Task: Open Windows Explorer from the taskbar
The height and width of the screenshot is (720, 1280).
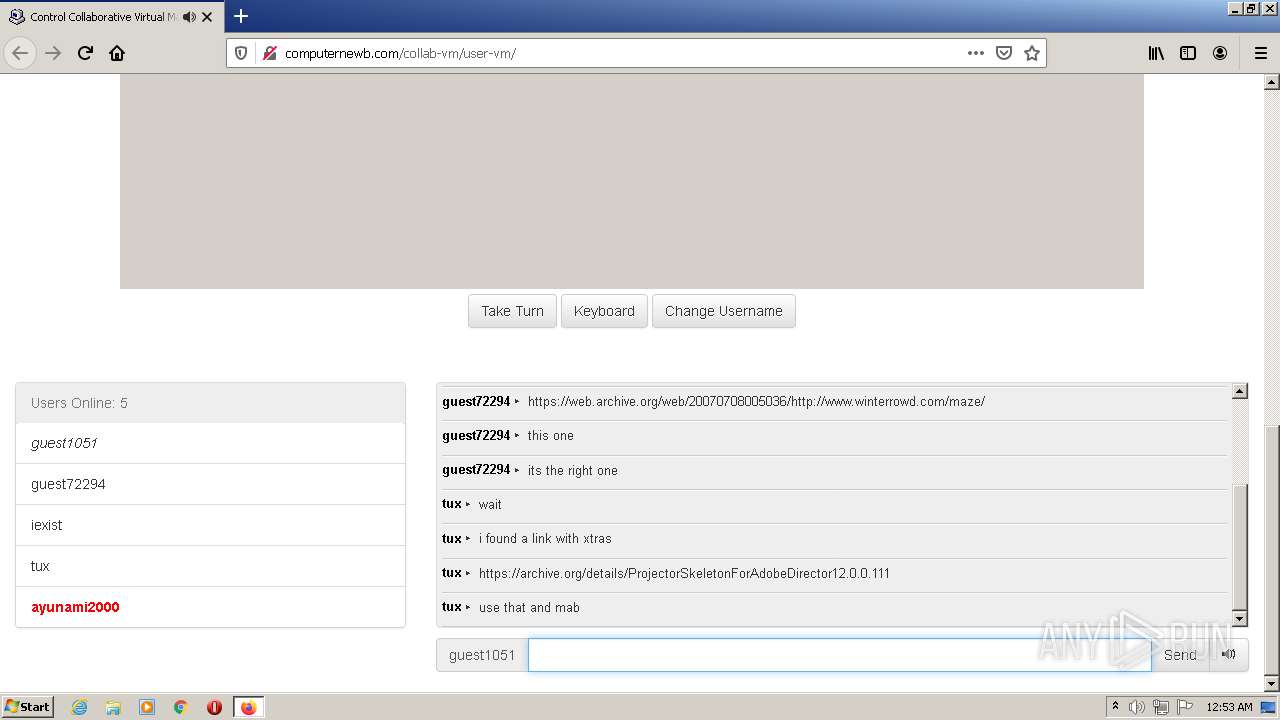Action: click(x=113, y=707)
